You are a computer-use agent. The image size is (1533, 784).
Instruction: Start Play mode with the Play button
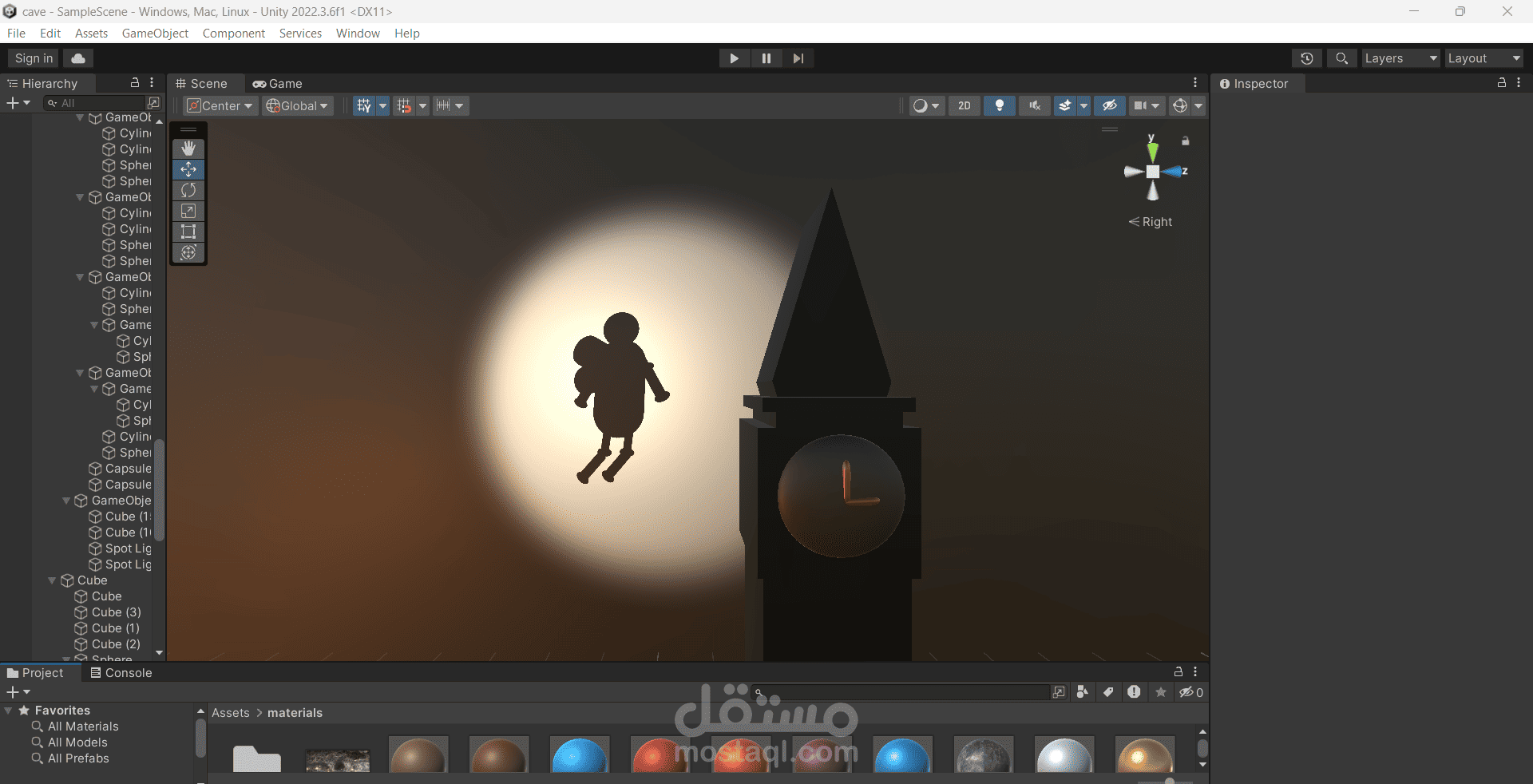734,58
